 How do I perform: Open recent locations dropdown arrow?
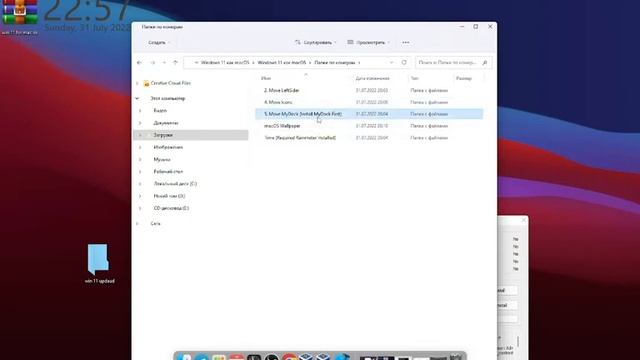[164, 62]
